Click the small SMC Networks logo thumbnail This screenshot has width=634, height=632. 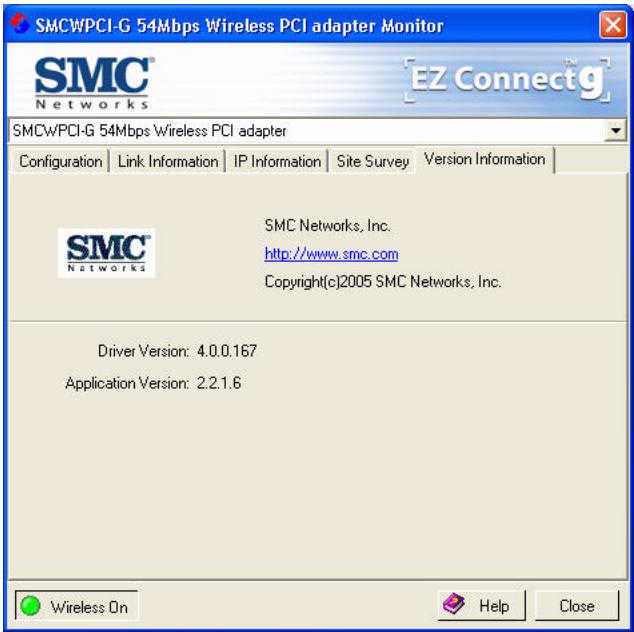[x=106, y=253]
